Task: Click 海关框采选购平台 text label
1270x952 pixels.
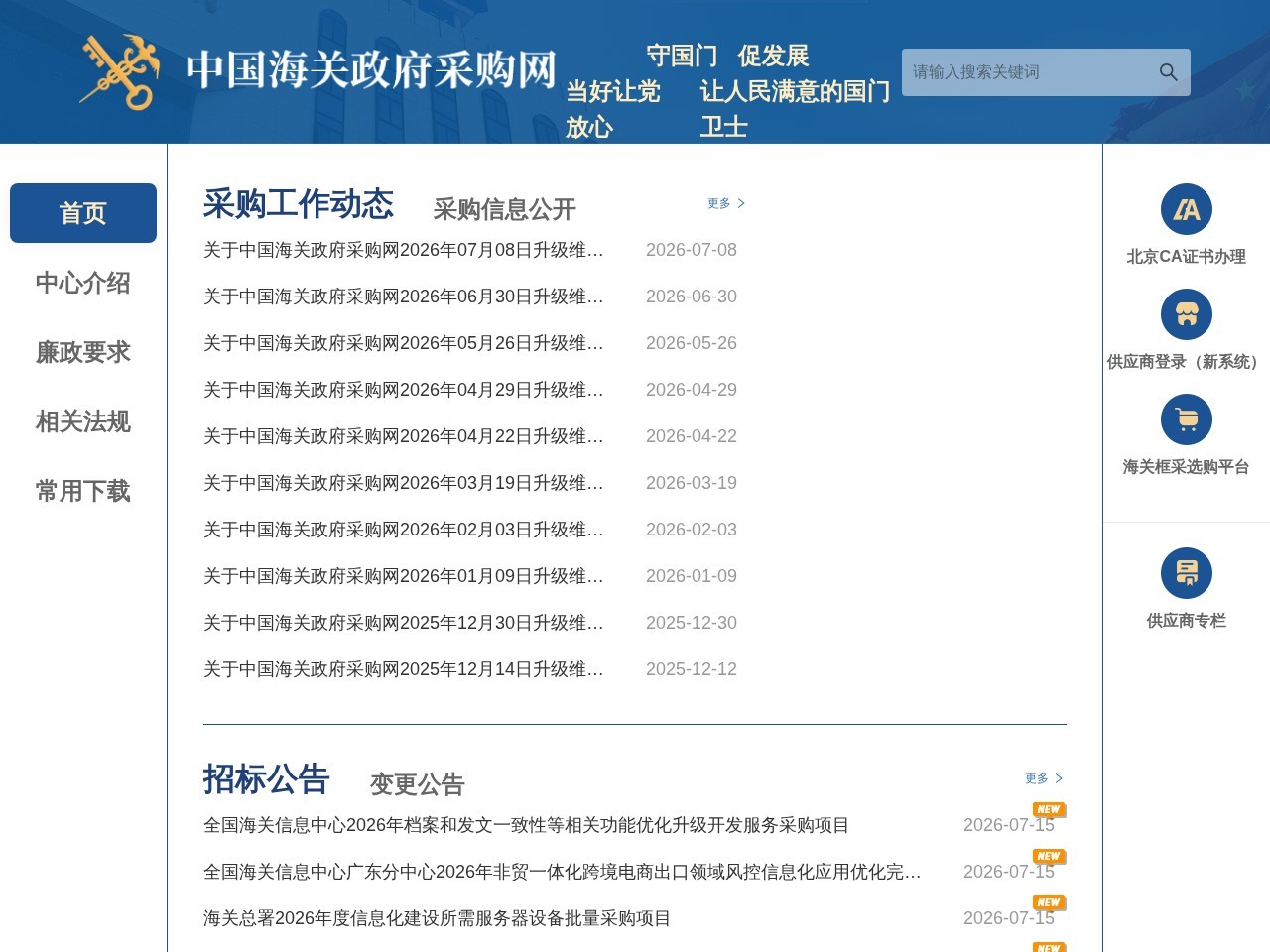Action: click(1187, 466)
